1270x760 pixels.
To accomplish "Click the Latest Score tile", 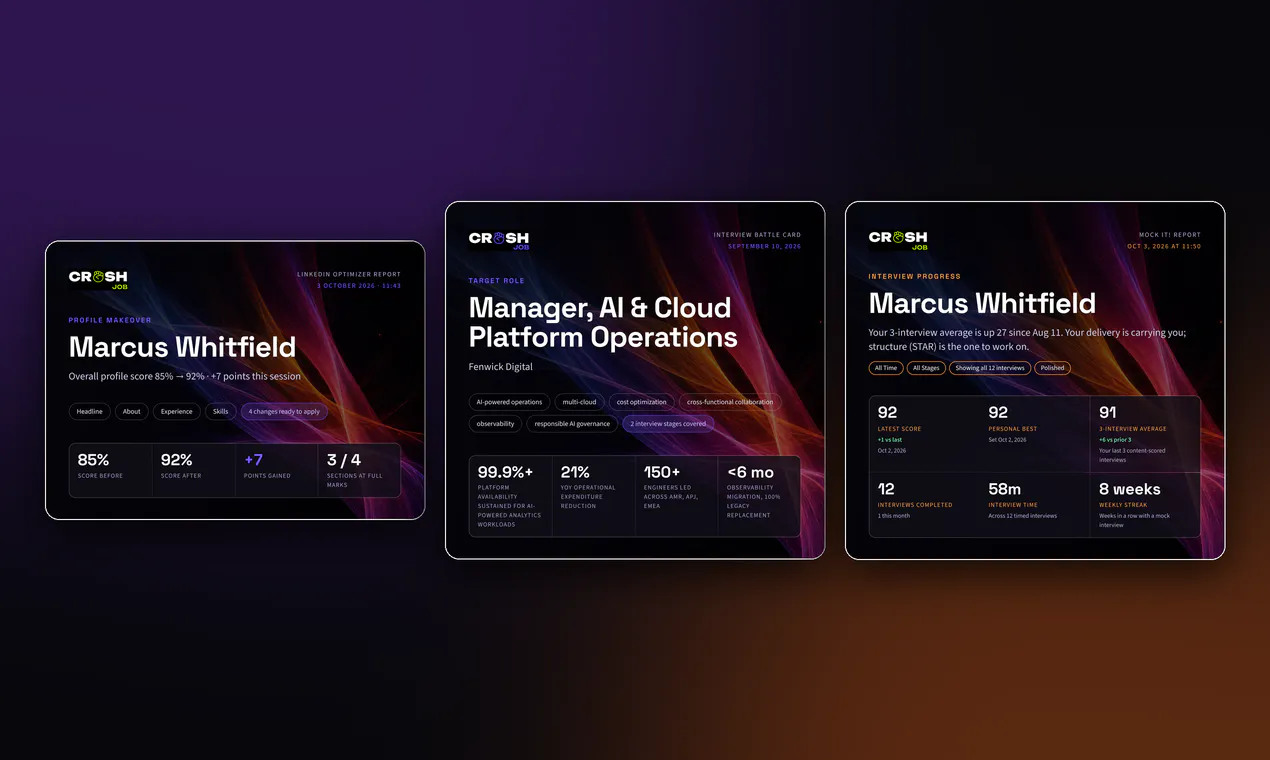I will (924, 434).
